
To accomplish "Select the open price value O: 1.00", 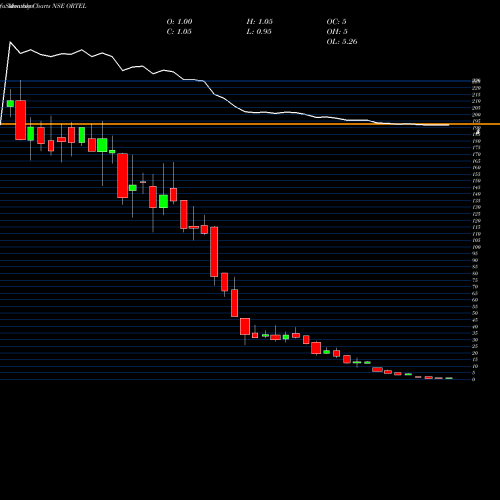I will click(179, 22).
